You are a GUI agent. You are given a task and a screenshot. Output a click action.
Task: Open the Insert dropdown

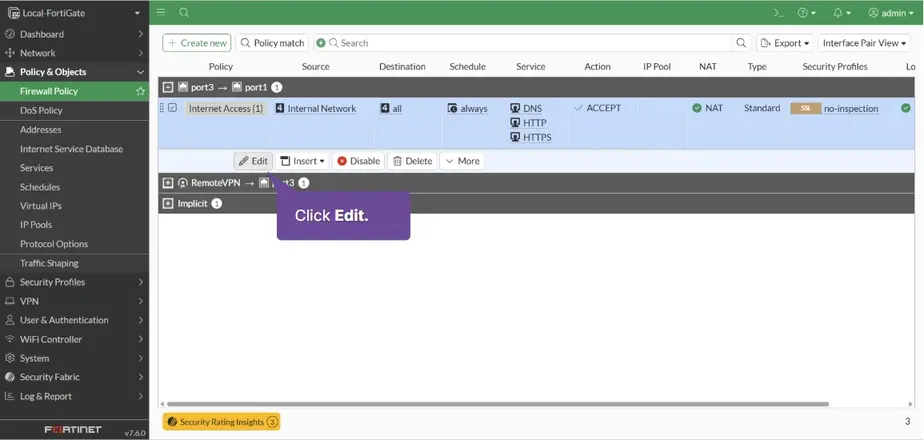tap(302, 161)
